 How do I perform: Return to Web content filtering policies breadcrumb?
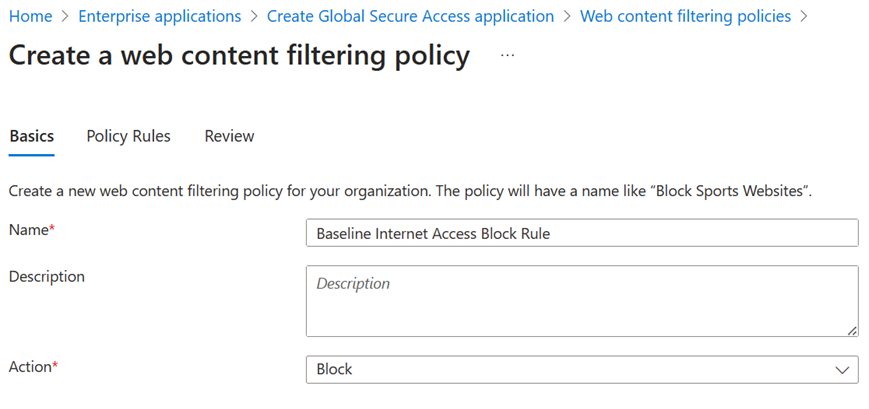tap(686, 16)
